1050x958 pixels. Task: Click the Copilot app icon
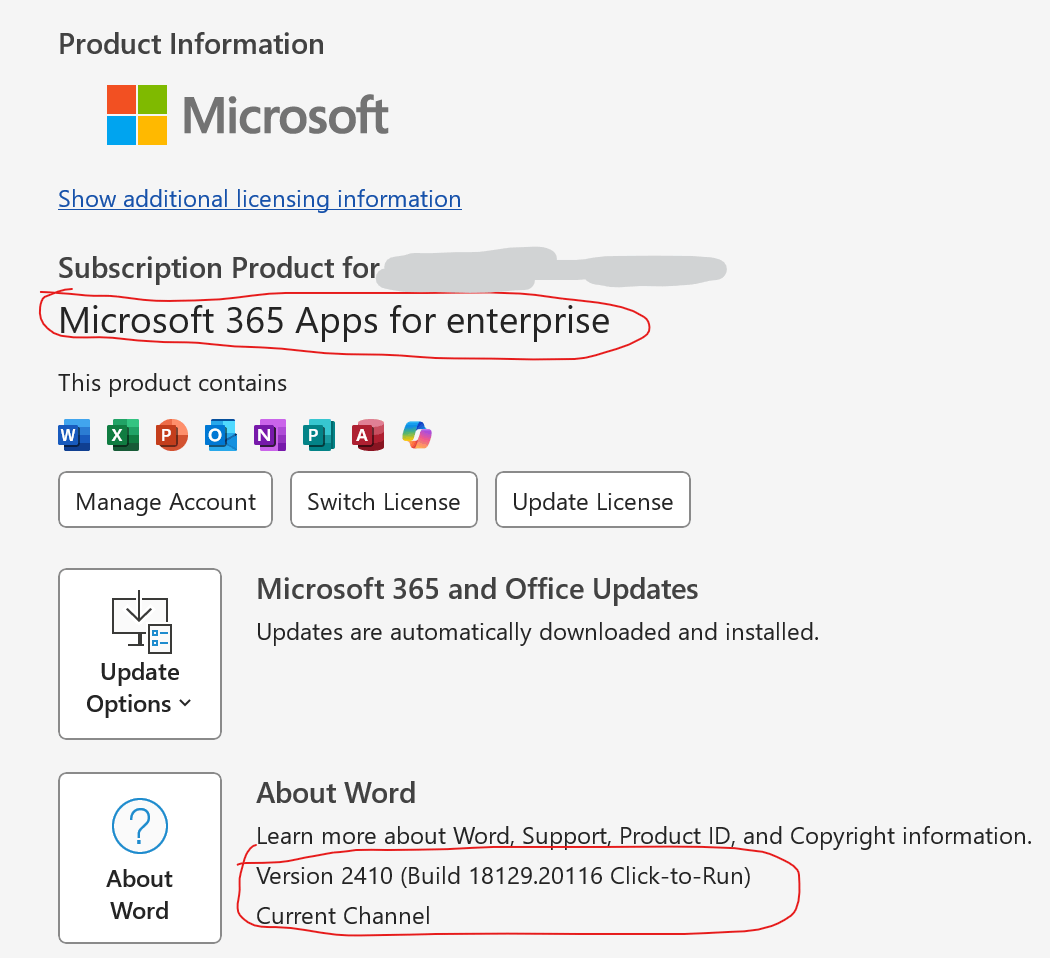[417, 435]
